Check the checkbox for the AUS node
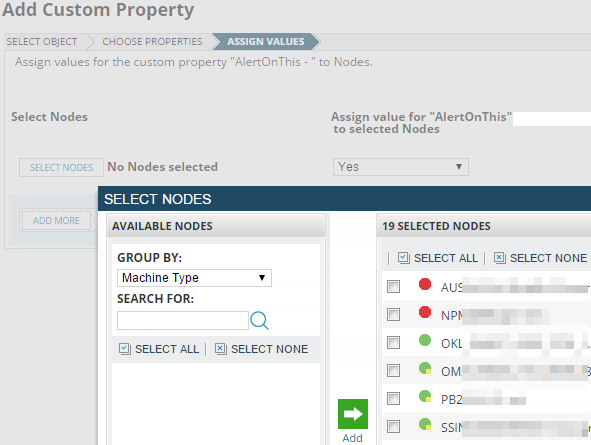 tap(393, 286)
